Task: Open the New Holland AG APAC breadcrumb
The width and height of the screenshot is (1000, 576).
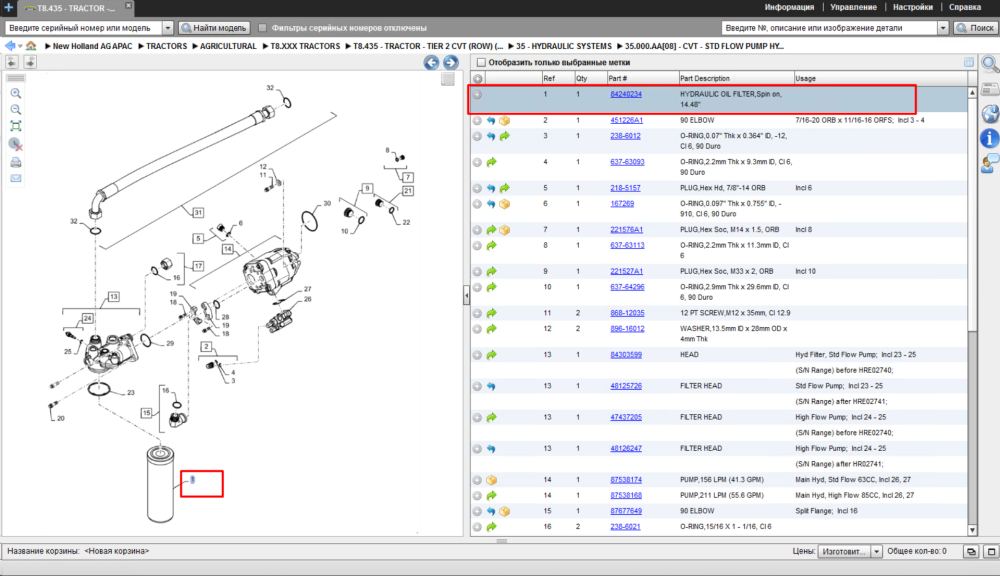Action: 92,46
